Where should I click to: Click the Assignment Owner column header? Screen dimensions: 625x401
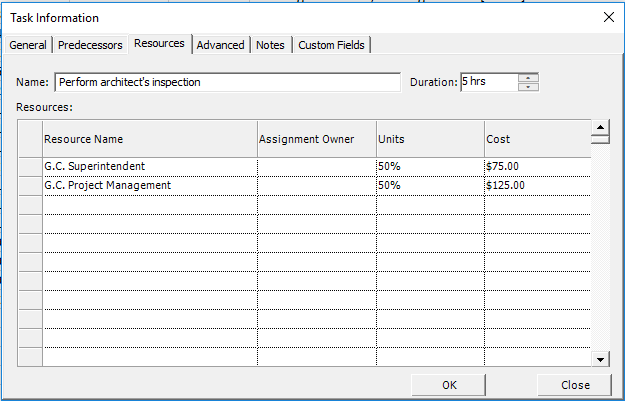[317, 139]
